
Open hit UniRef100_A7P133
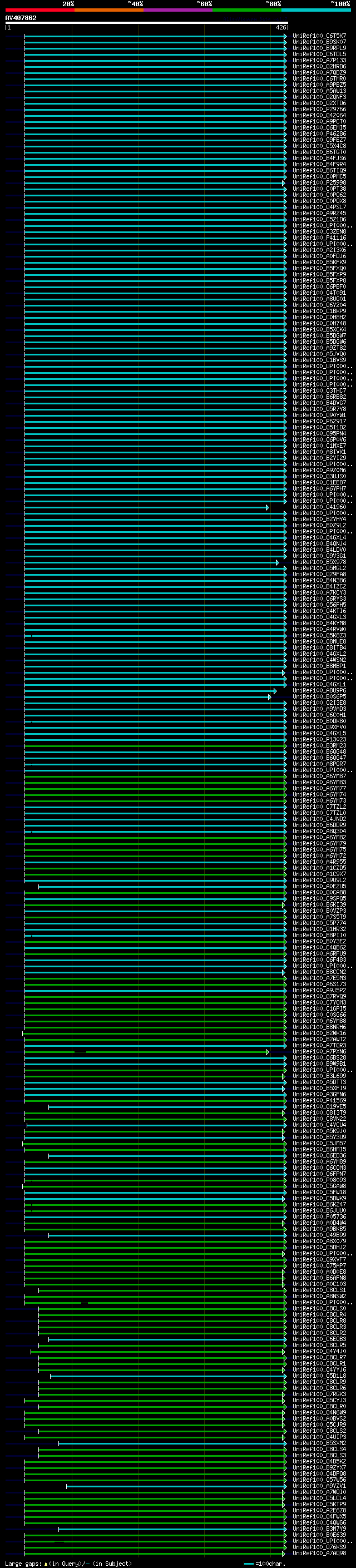coord(319,60)
